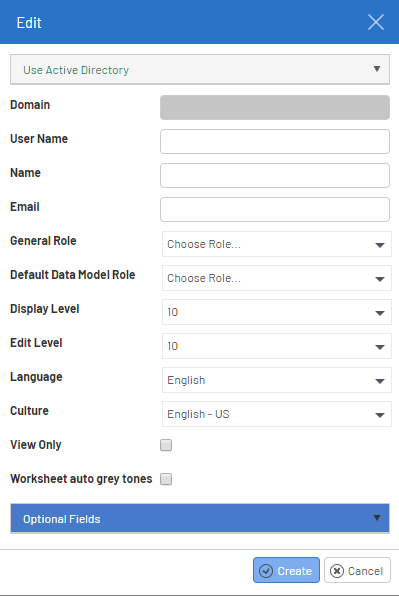Focus the User Name input field
This screenshot has height=596, width=399.
(x=275, y=141)
